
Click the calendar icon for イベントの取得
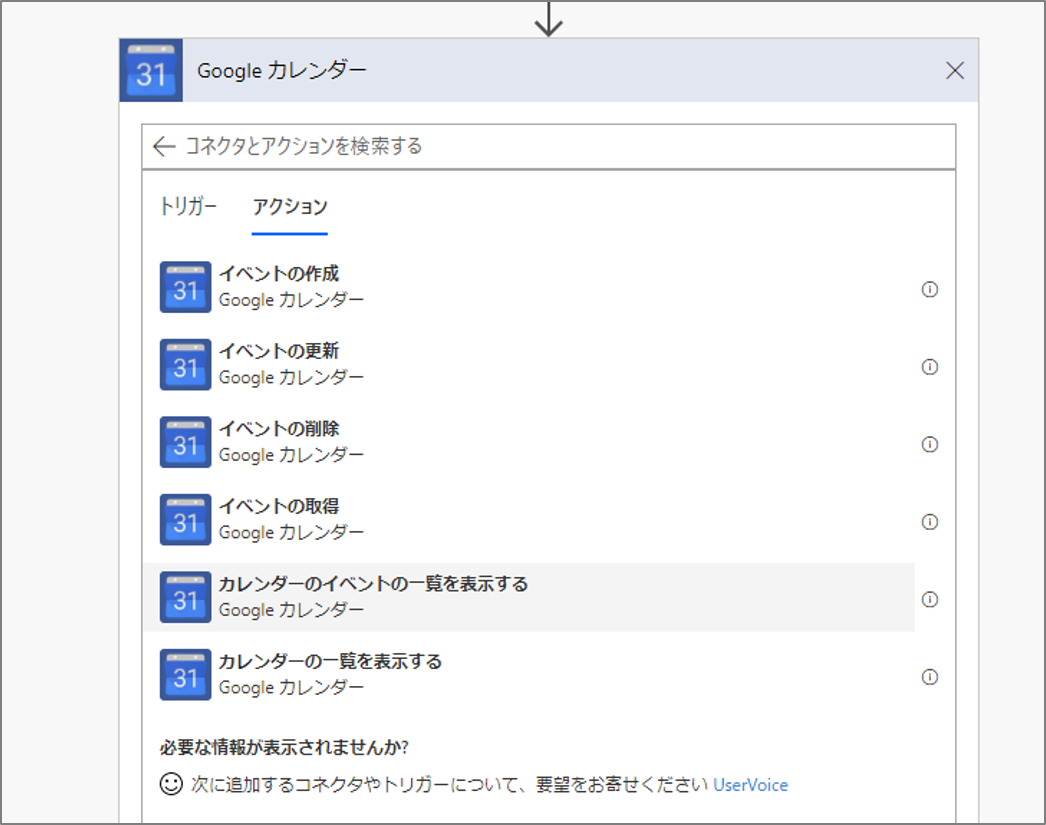pos(185,520)
